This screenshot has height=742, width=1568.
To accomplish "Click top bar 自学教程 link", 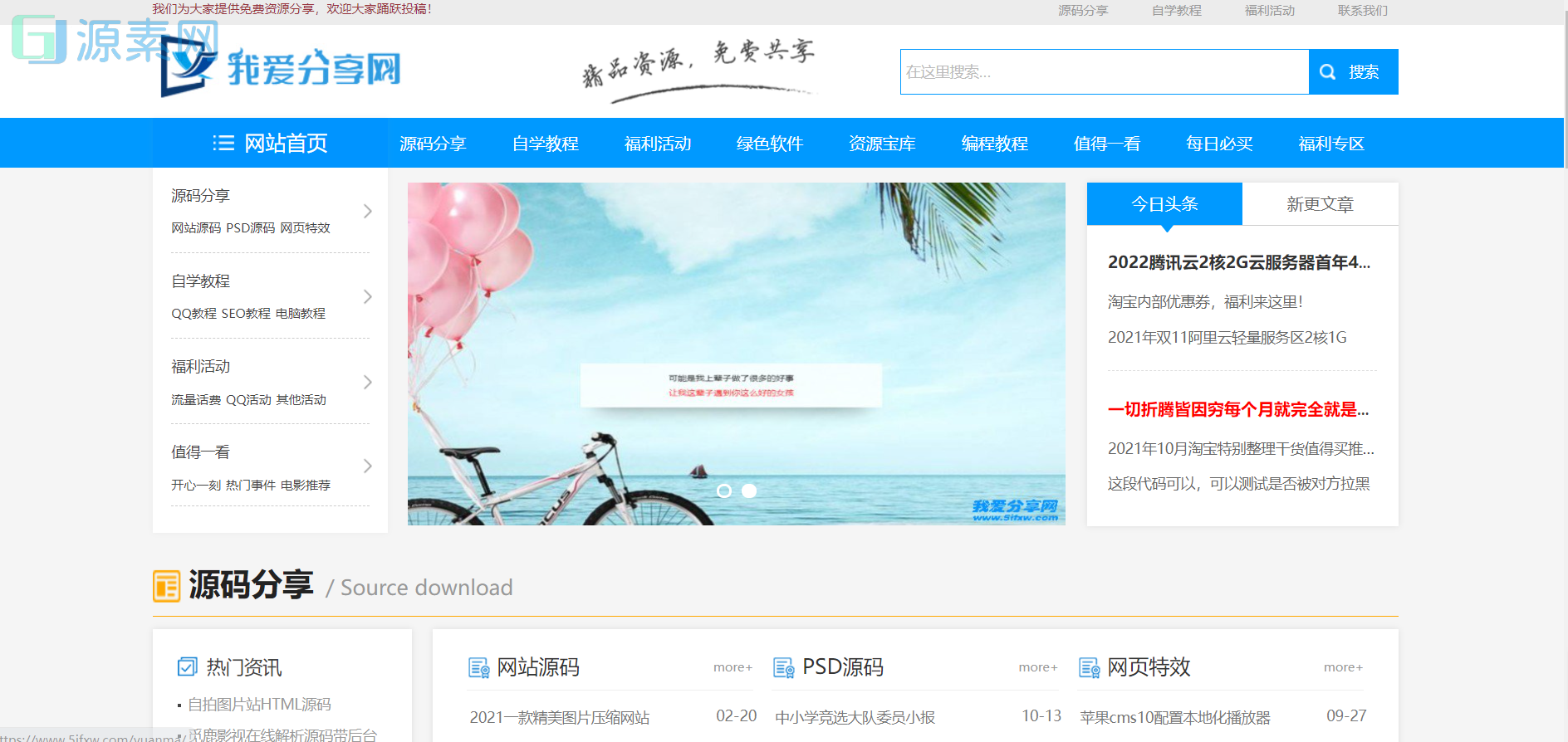I will click(x=1177, y=11).
